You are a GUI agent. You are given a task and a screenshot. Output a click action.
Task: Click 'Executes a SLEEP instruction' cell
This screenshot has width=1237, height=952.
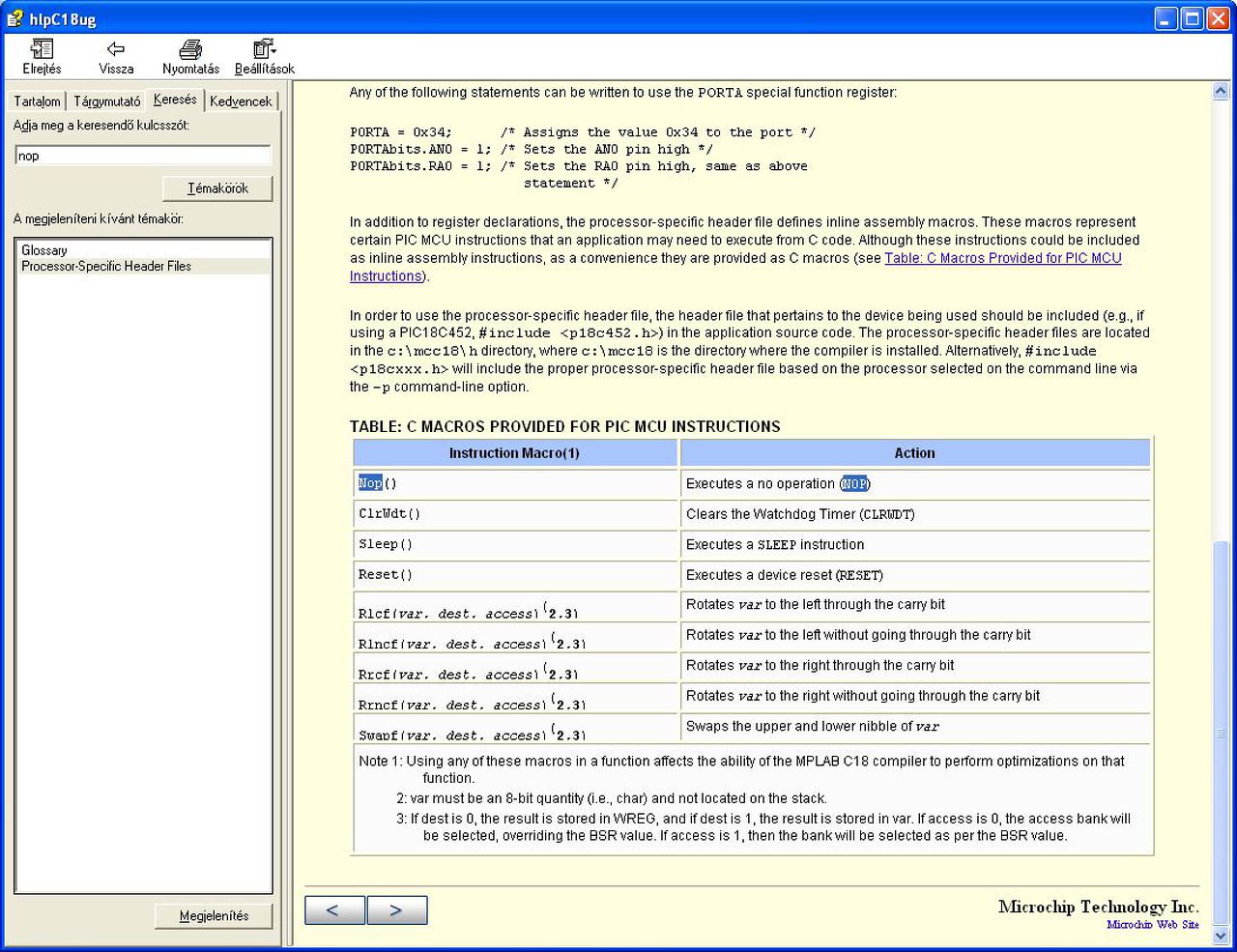pyautogui.click(x=915, y=544)
